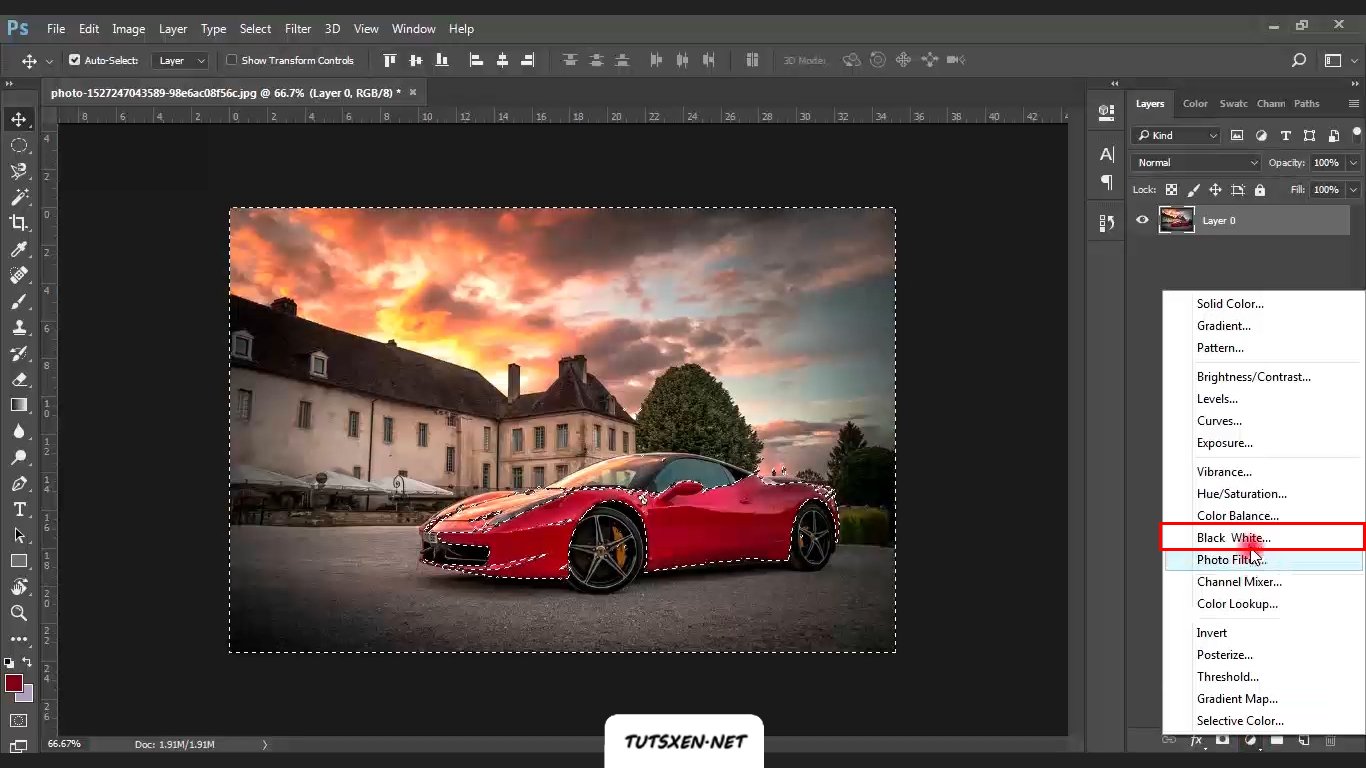Choose Black & White adjustment
The image size is (1366, 768).
1234,538
